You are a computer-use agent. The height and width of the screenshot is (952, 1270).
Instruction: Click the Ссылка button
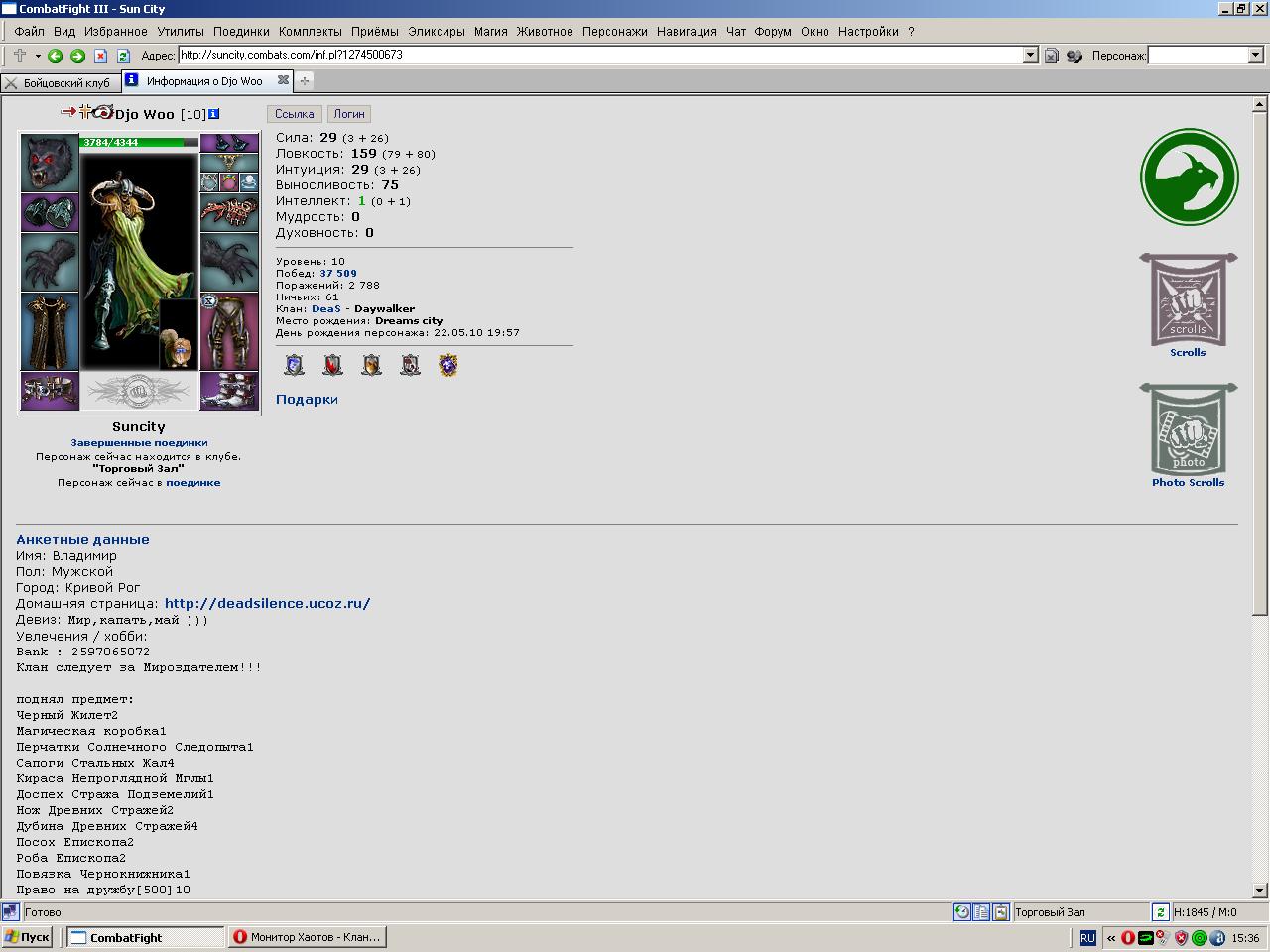tap(295, 114)
